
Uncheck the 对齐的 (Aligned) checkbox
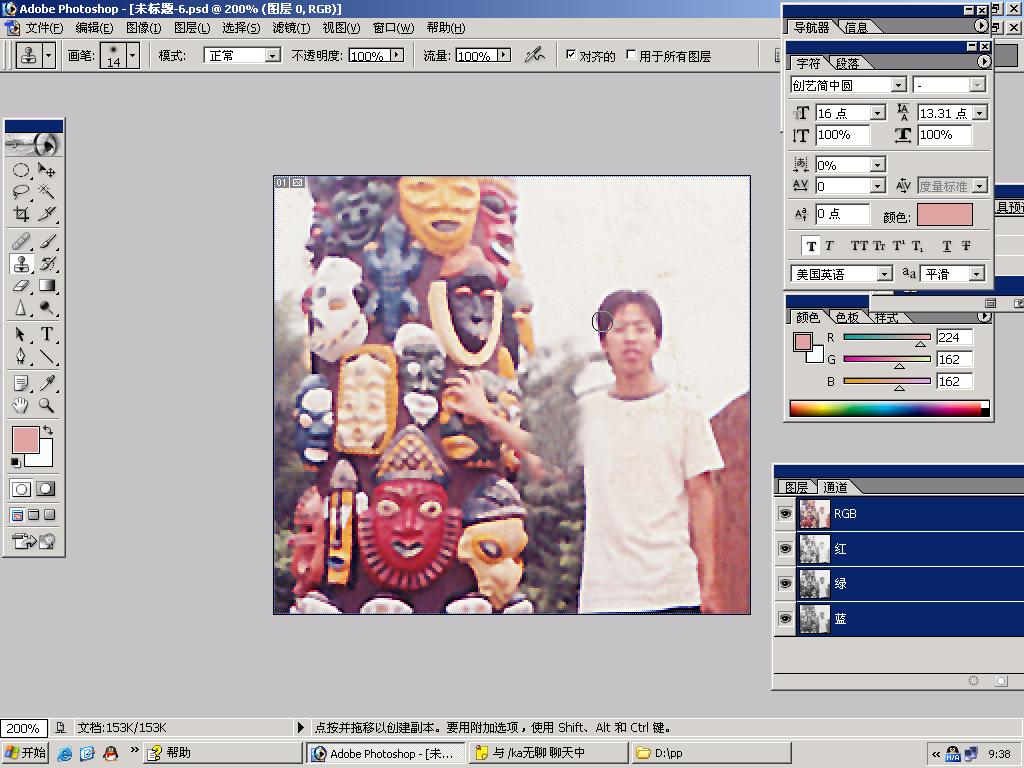(571, 55)
